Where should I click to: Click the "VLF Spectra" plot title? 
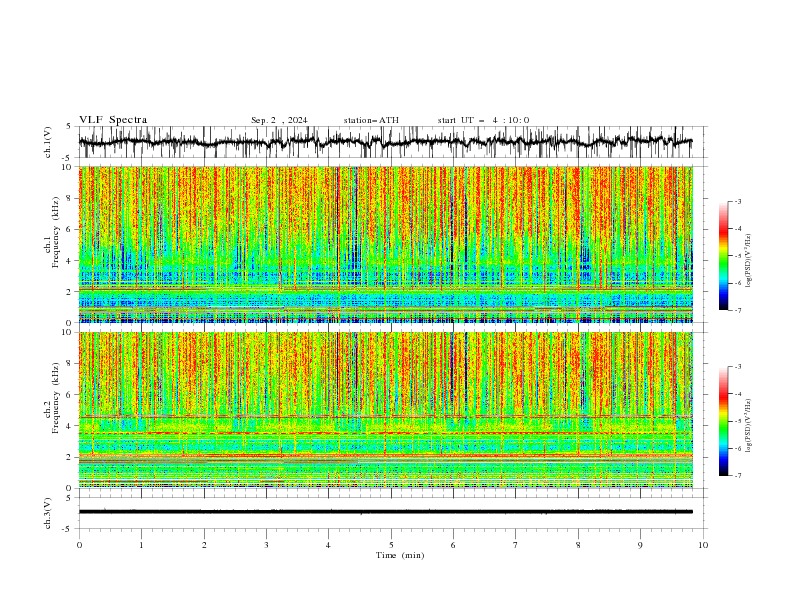click(x=113, y=120)
